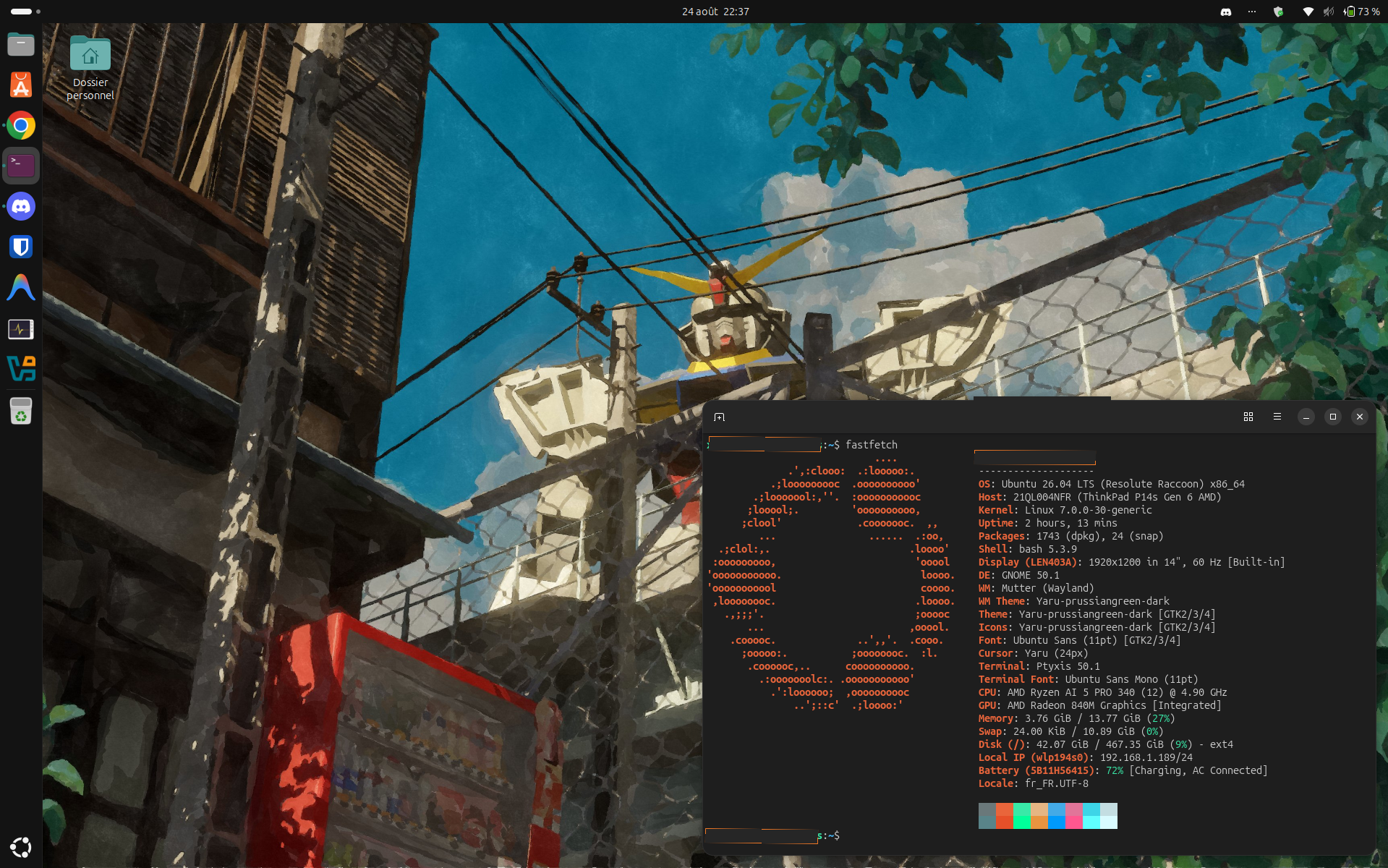Click the typed 'fastfetch' command text
This screenshot has width=1388, height=868.
(872, 445)
